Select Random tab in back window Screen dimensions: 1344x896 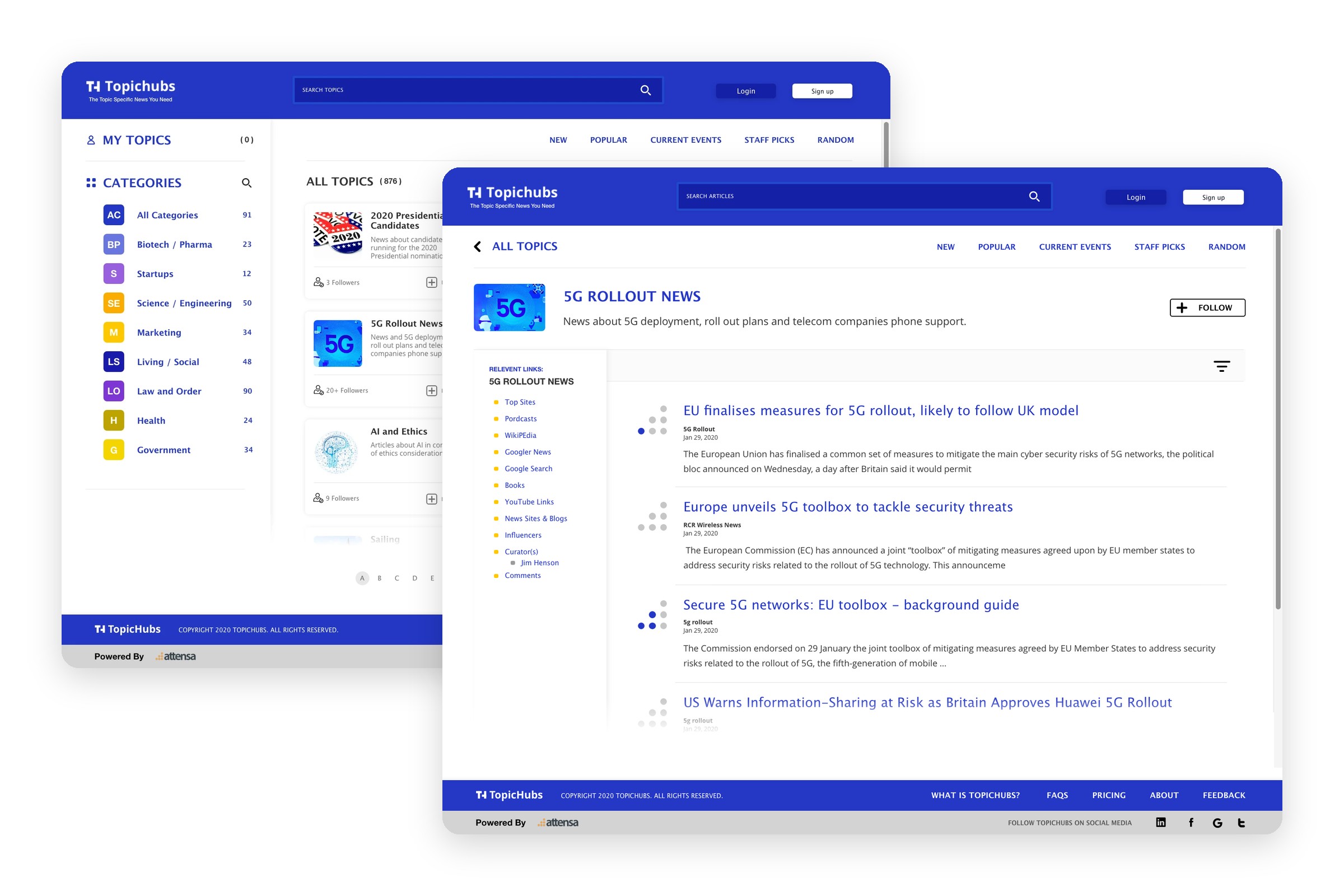click(836, 140)
